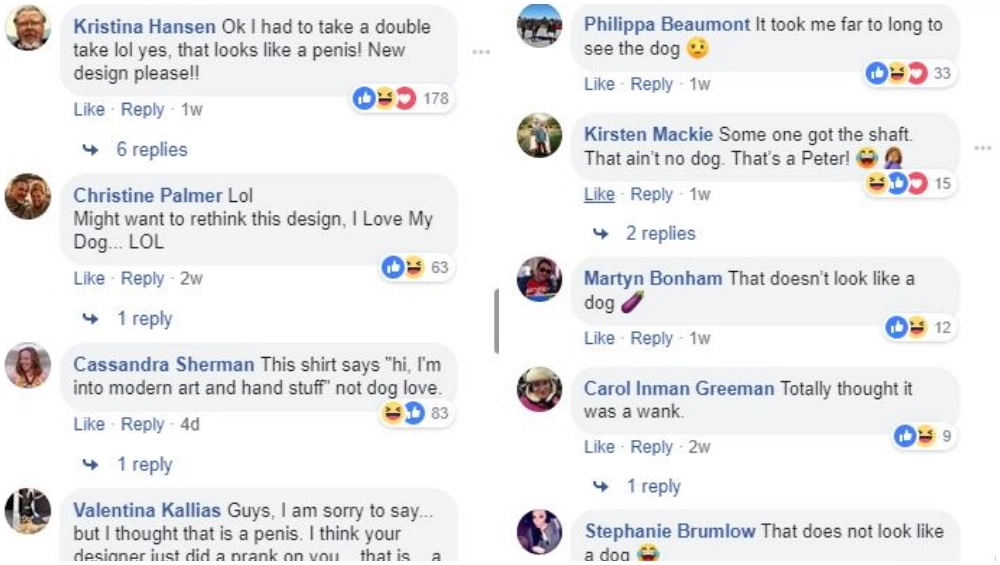The image size is (1000, 565).
Task: Like Martyn Bonham's comment
Action: (x=599, y=338)
